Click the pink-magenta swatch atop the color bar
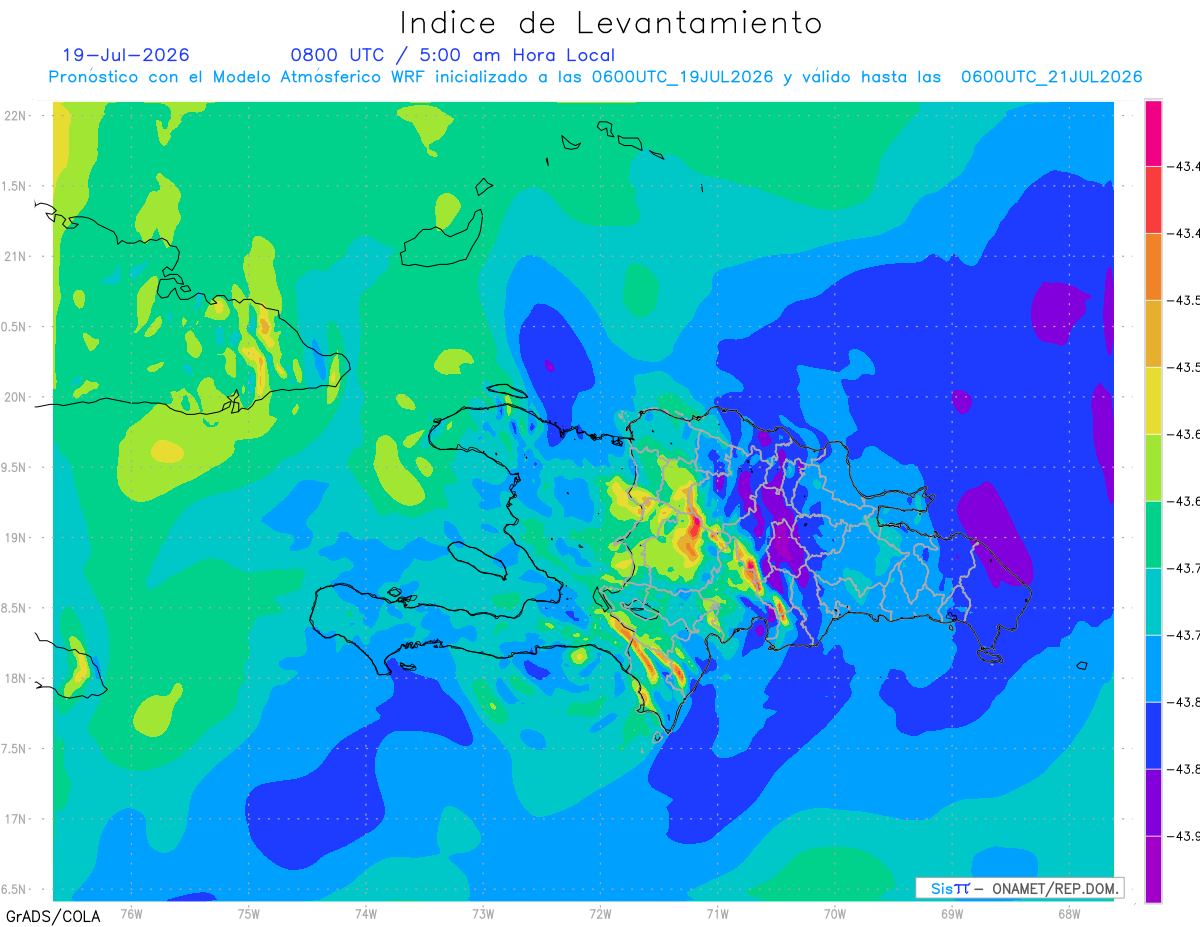 pos(1153,133)
